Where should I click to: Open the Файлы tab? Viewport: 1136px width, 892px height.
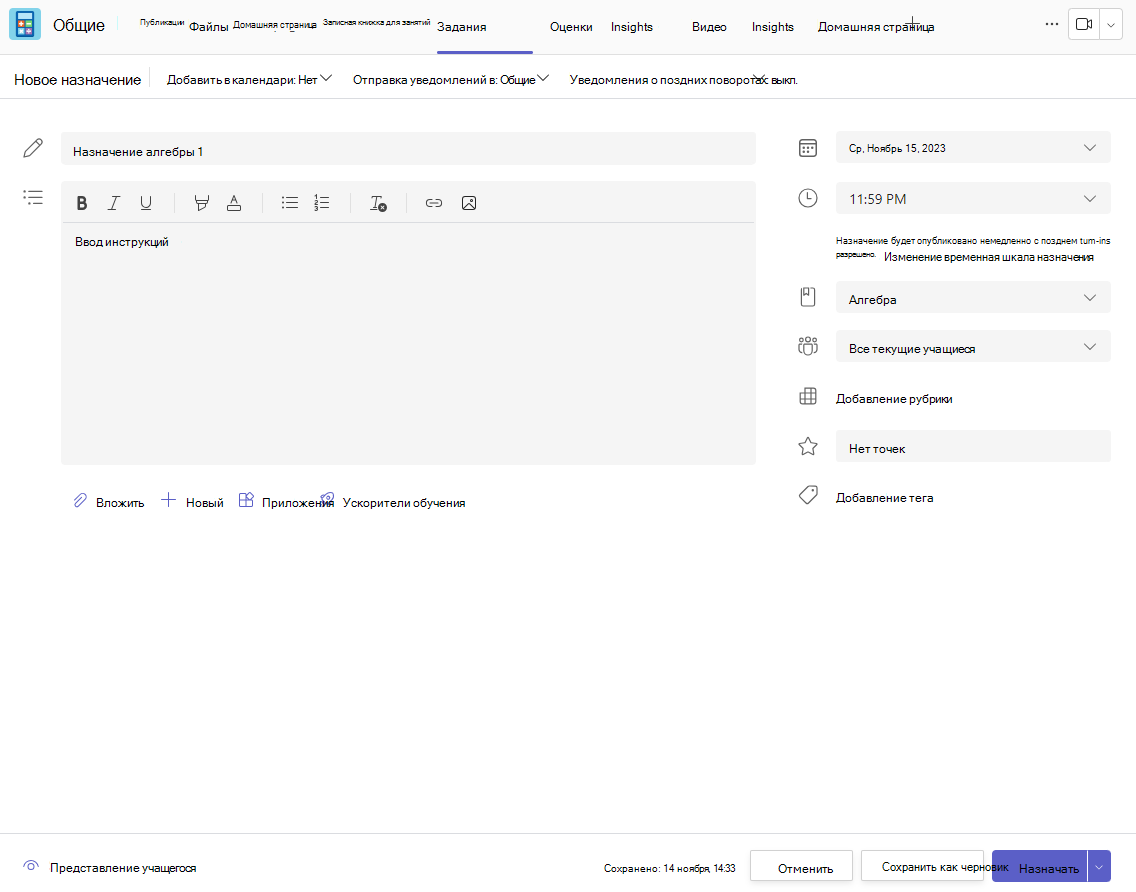[209, 27]
